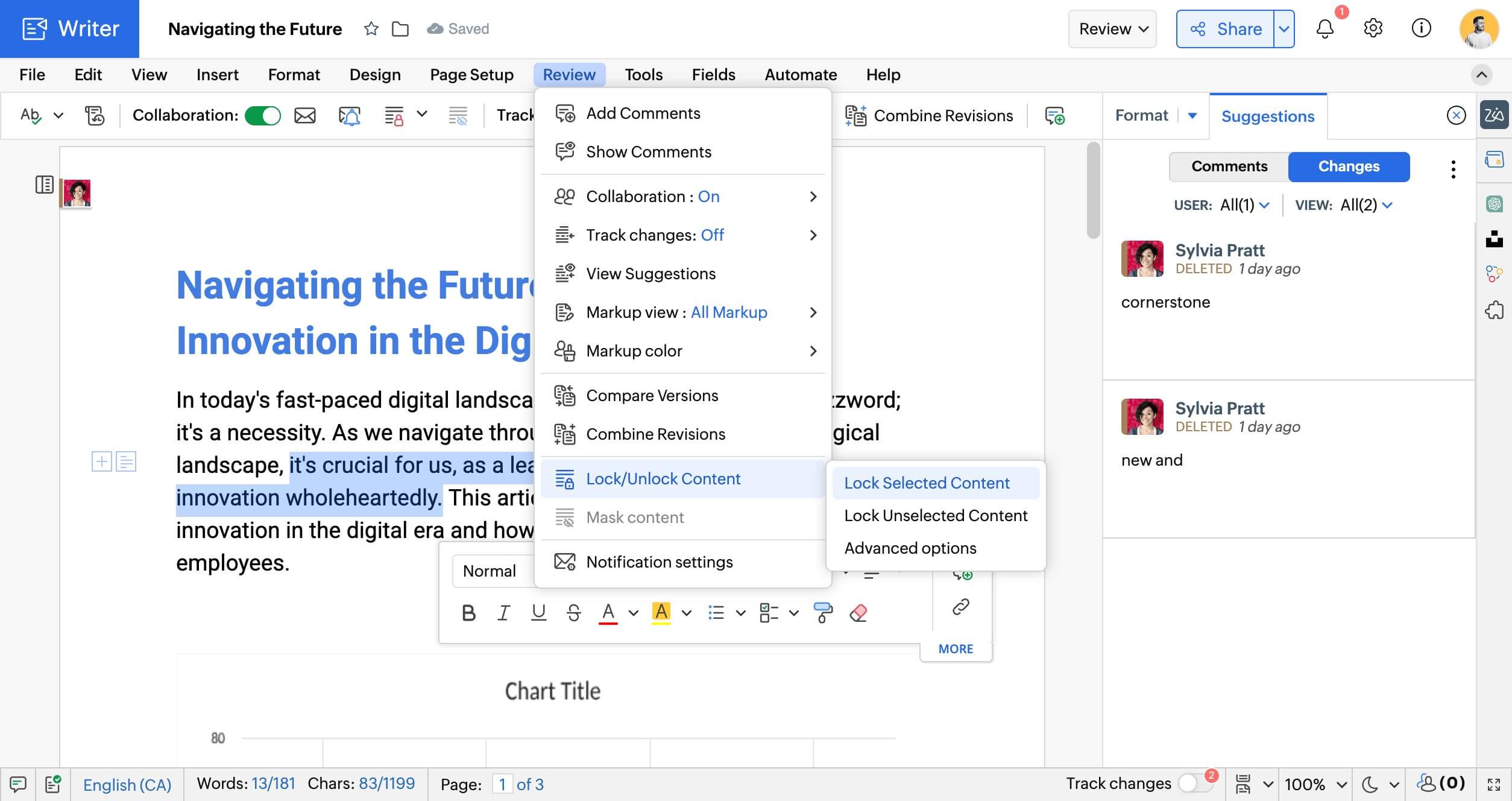Expand the Review mode dropdown
The width and height of the screenshot is (1512, 801).
coord(1112,29)
